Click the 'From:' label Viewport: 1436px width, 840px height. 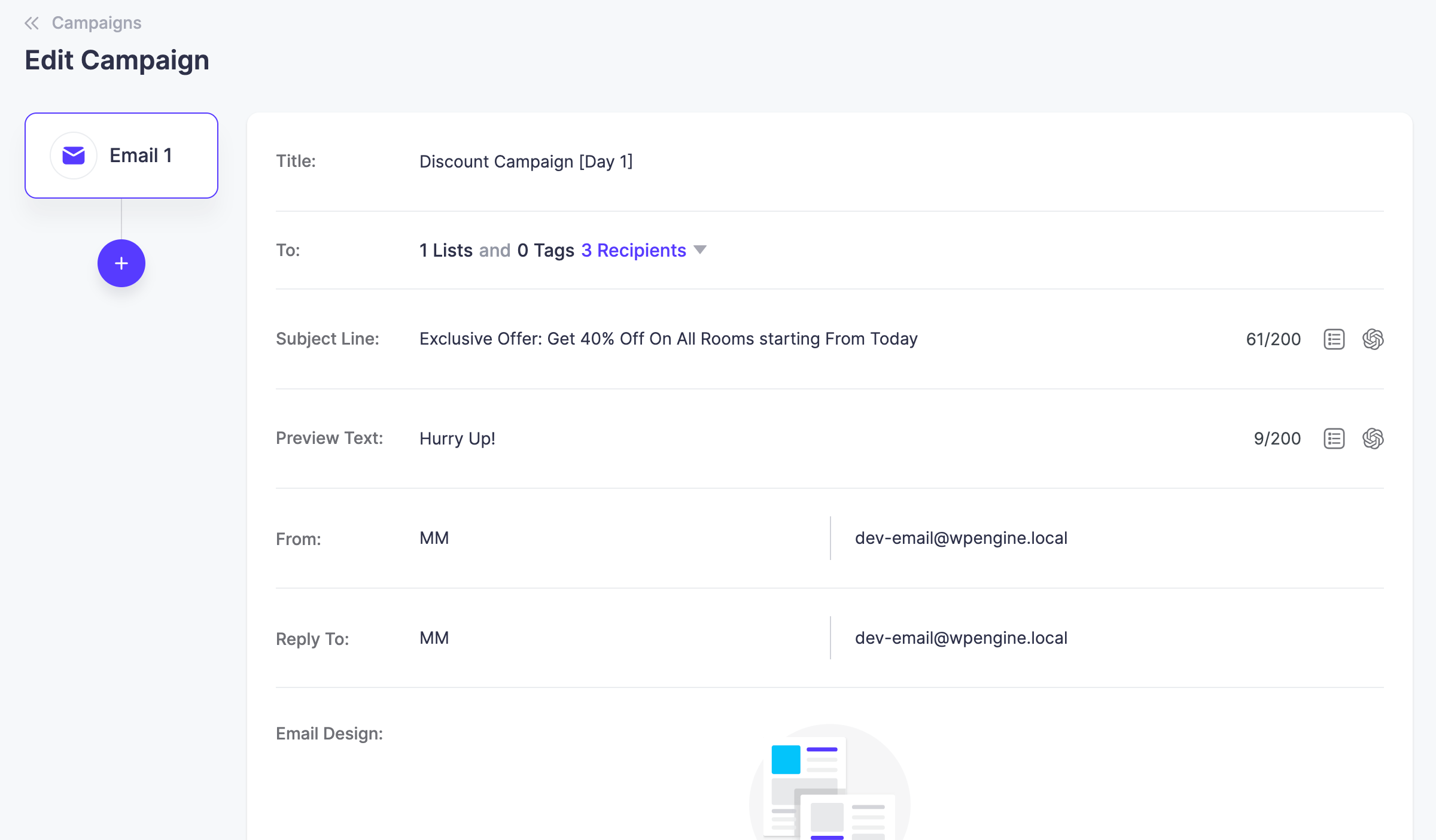tap(298, 539)
